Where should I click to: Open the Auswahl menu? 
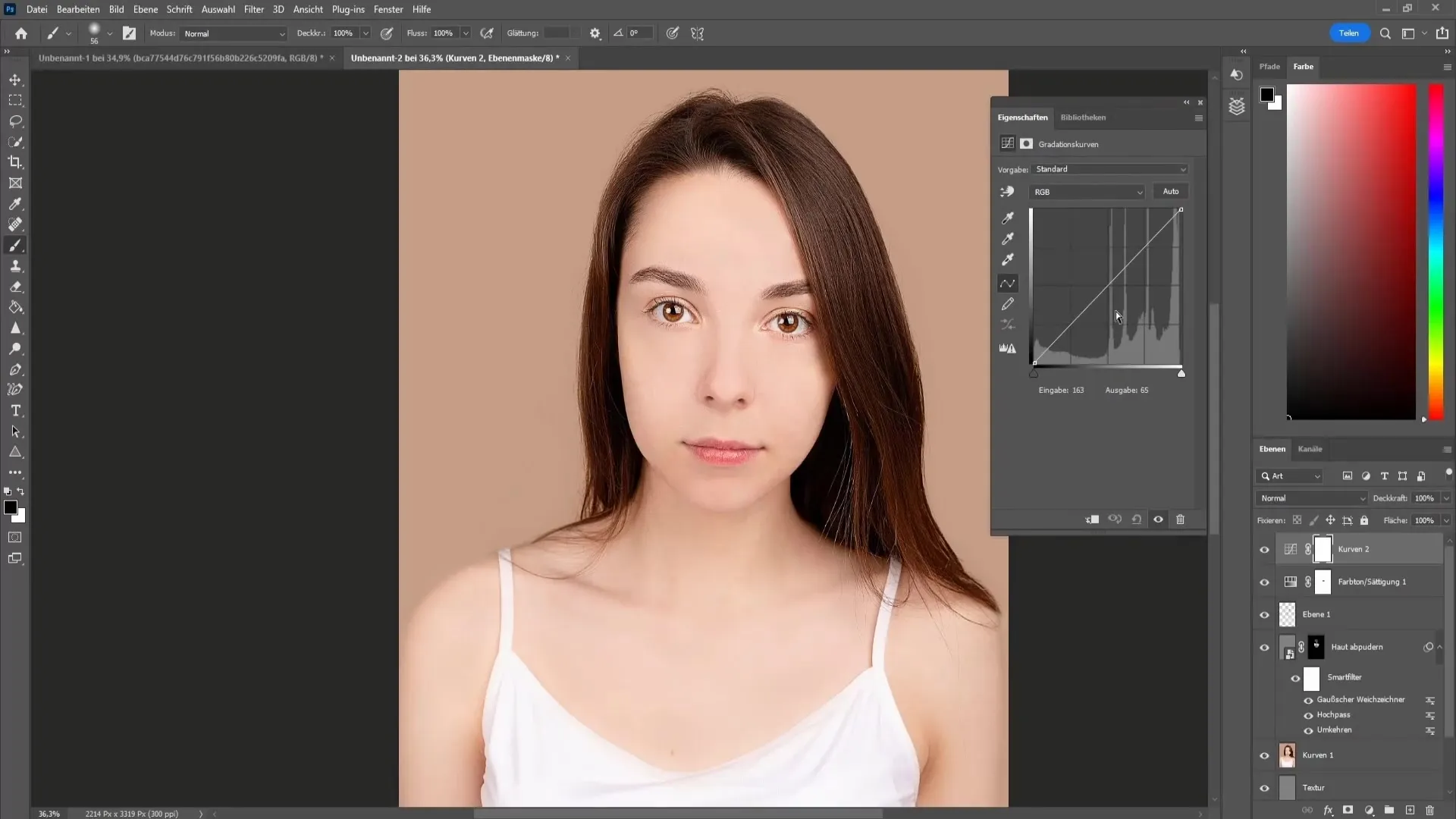click(x=218, y=9)
